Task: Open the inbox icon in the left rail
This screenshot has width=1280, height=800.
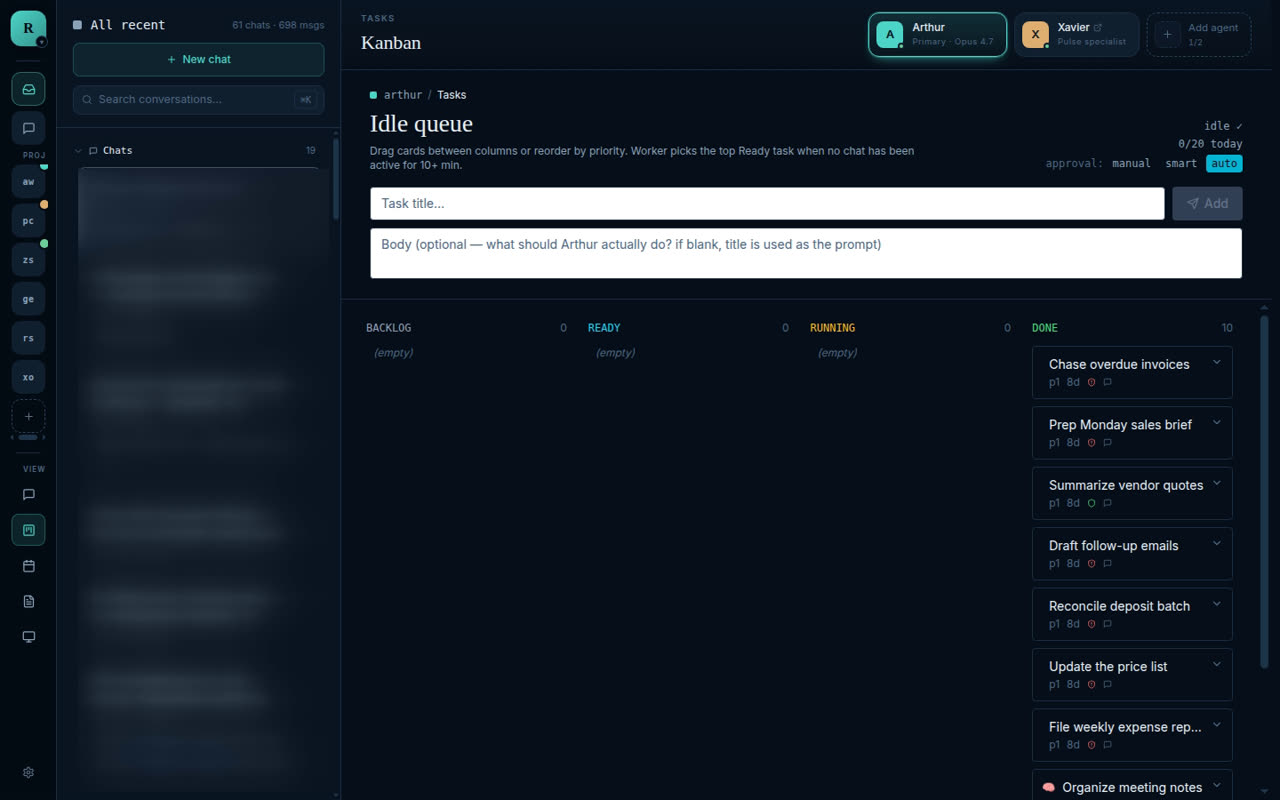Action: pos(28,89)
